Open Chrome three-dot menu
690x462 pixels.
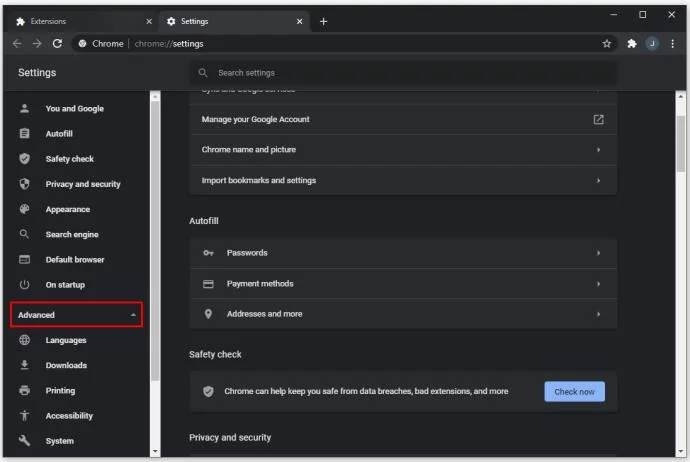672,44
